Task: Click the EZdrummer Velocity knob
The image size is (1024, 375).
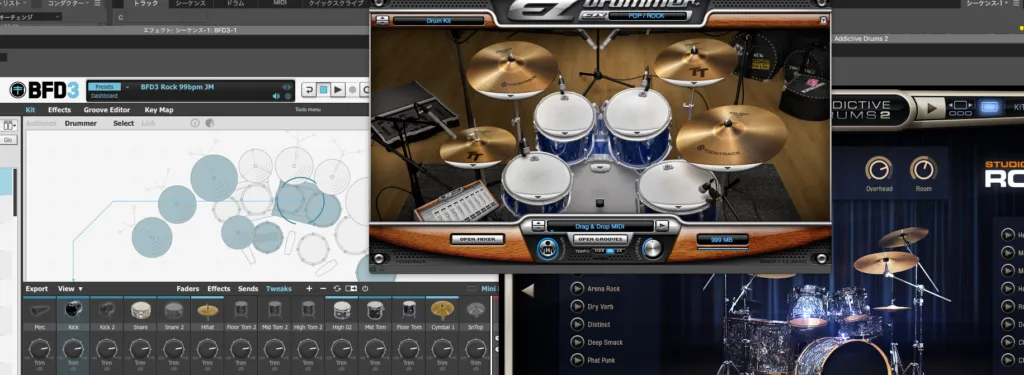Action: 652,248
